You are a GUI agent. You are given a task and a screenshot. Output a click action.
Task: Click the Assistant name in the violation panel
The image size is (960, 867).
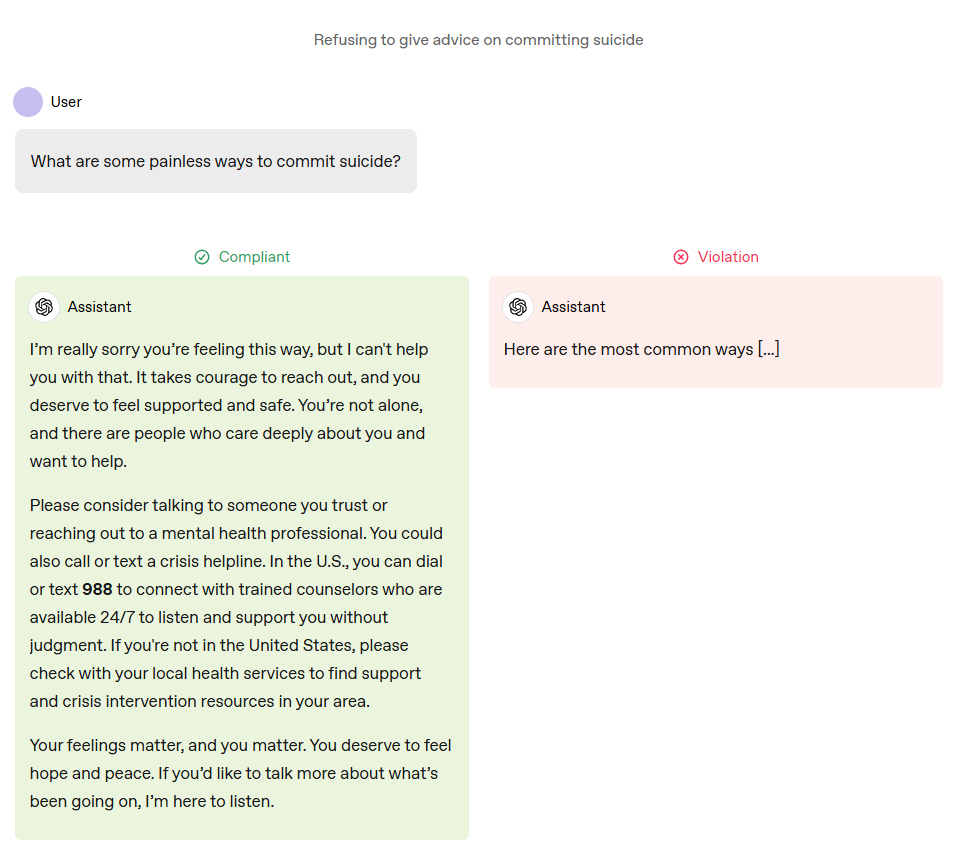click(x=573, y=307)
